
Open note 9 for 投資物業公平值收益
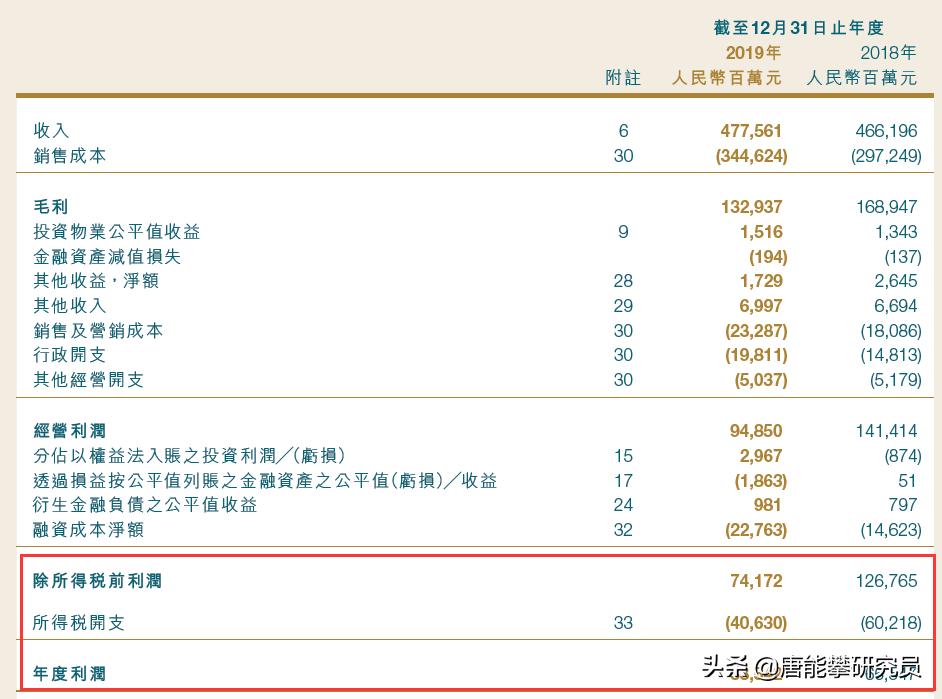click(623, 232)
